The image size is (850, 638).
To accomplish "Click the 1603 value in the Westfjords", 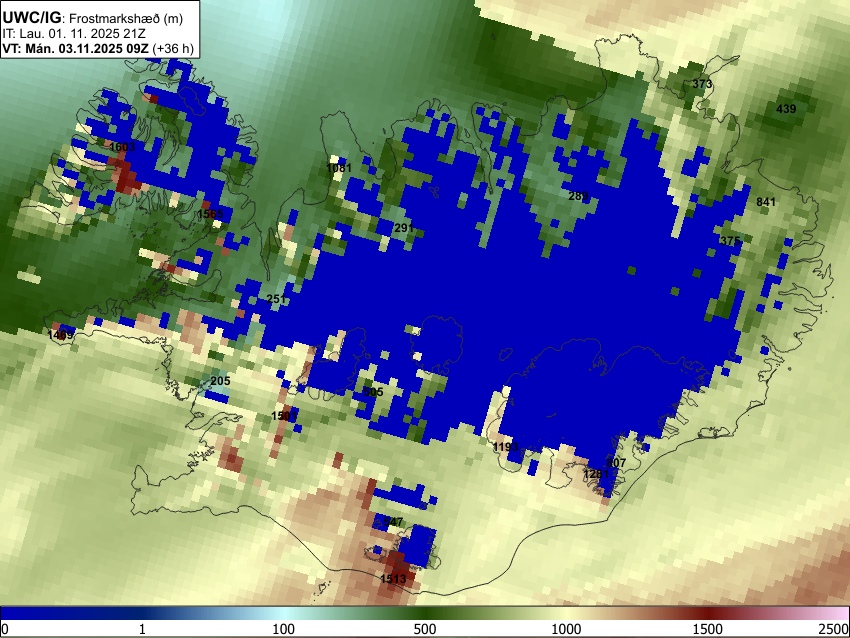I will coord(122,147).
